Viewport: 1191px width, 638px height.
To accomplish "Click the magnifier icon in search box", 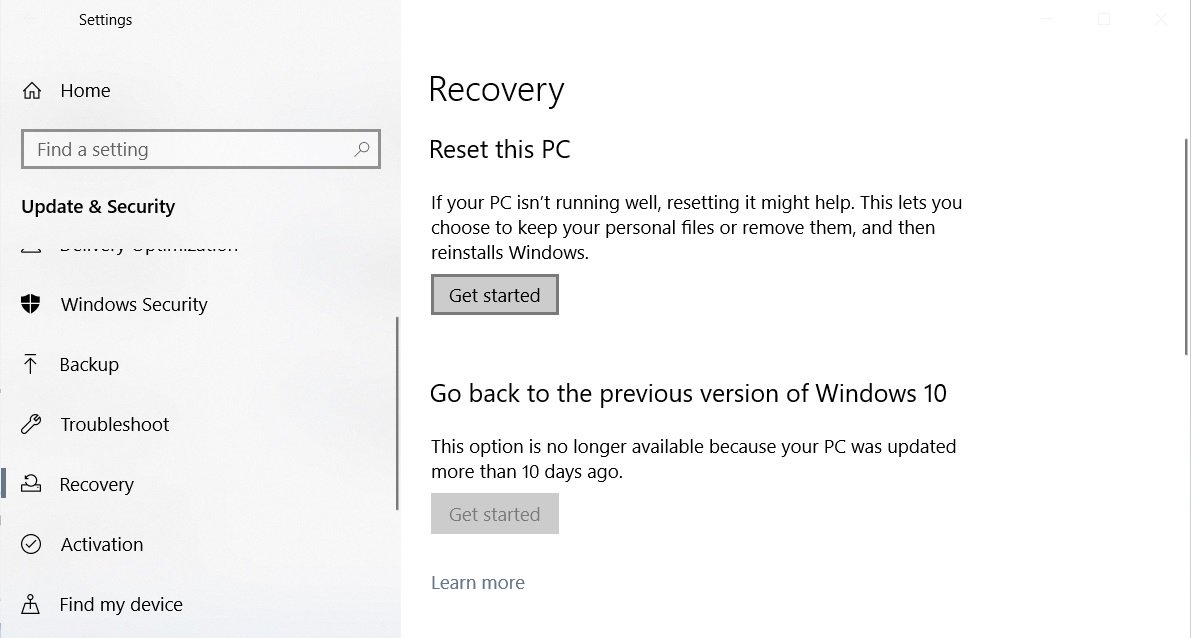I will (x=362, y=150).
